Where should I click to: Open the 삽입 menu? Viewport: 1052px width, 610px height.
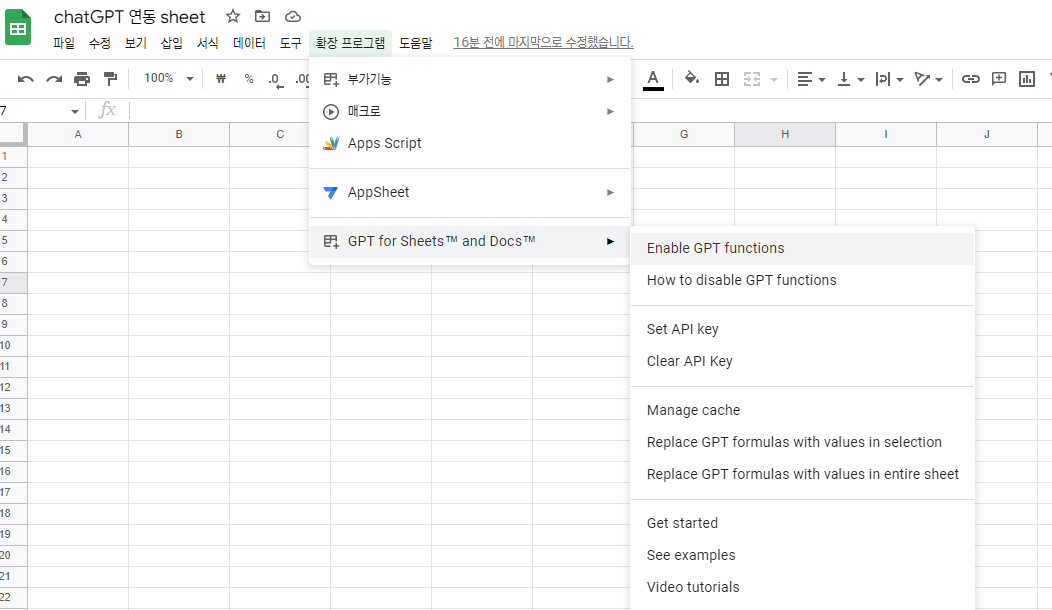[x=171, y=43]
